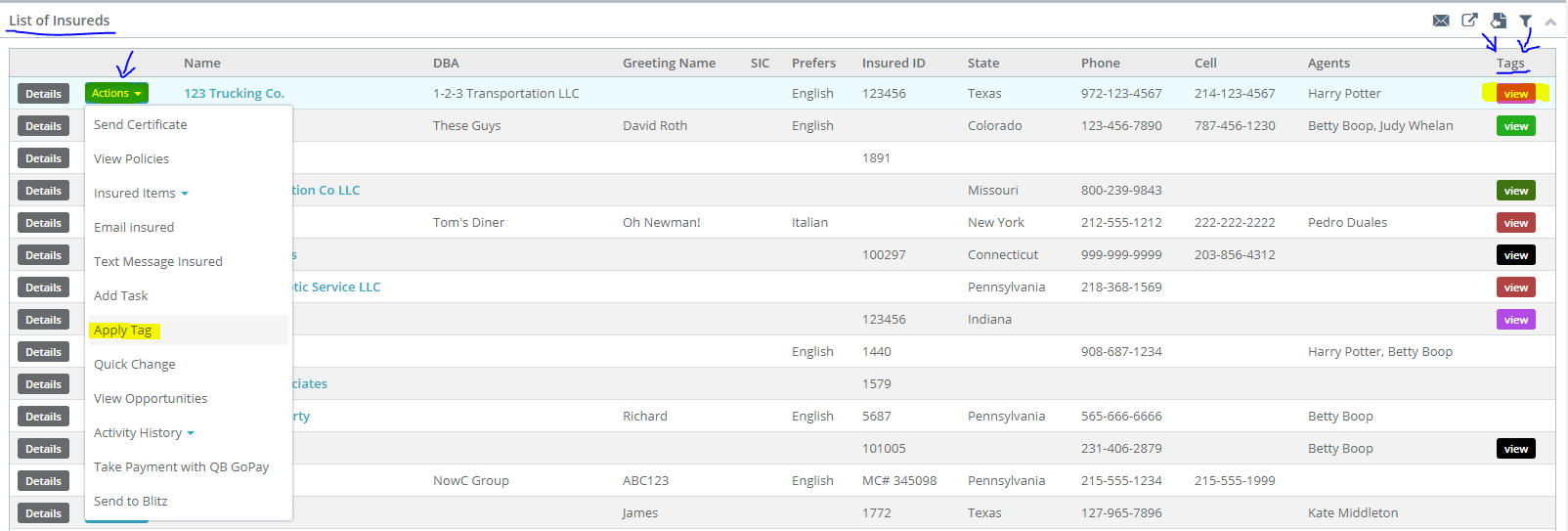Click black view tag in Connecticut row
Viewport: 1568px width, 531px height.
(x=1516, y=255)
